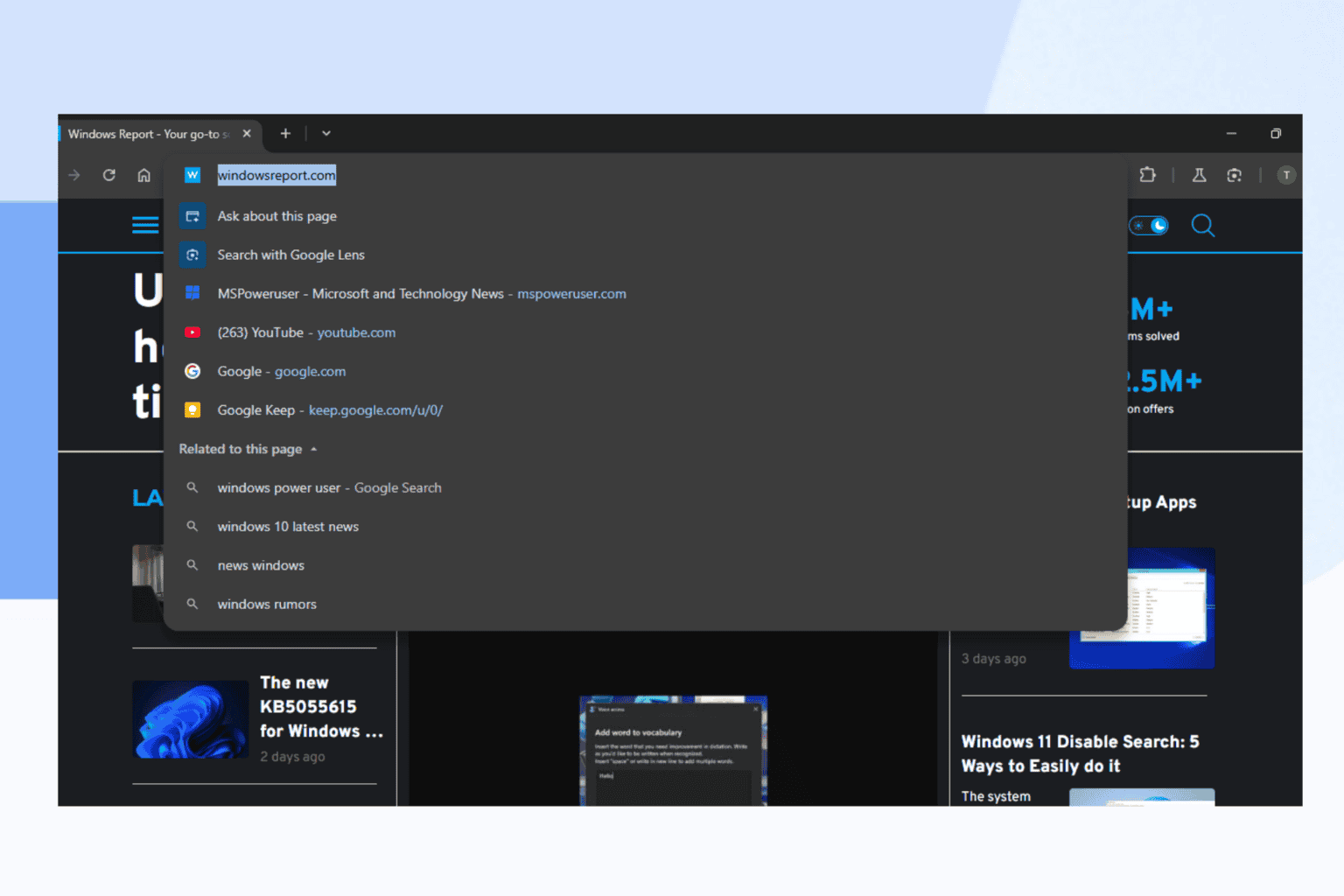Image resolution: width=1344 pixels, height=896 pixels.
Task: Click the Google Lens toolbar icon
Action: [x=1235, y=175]
